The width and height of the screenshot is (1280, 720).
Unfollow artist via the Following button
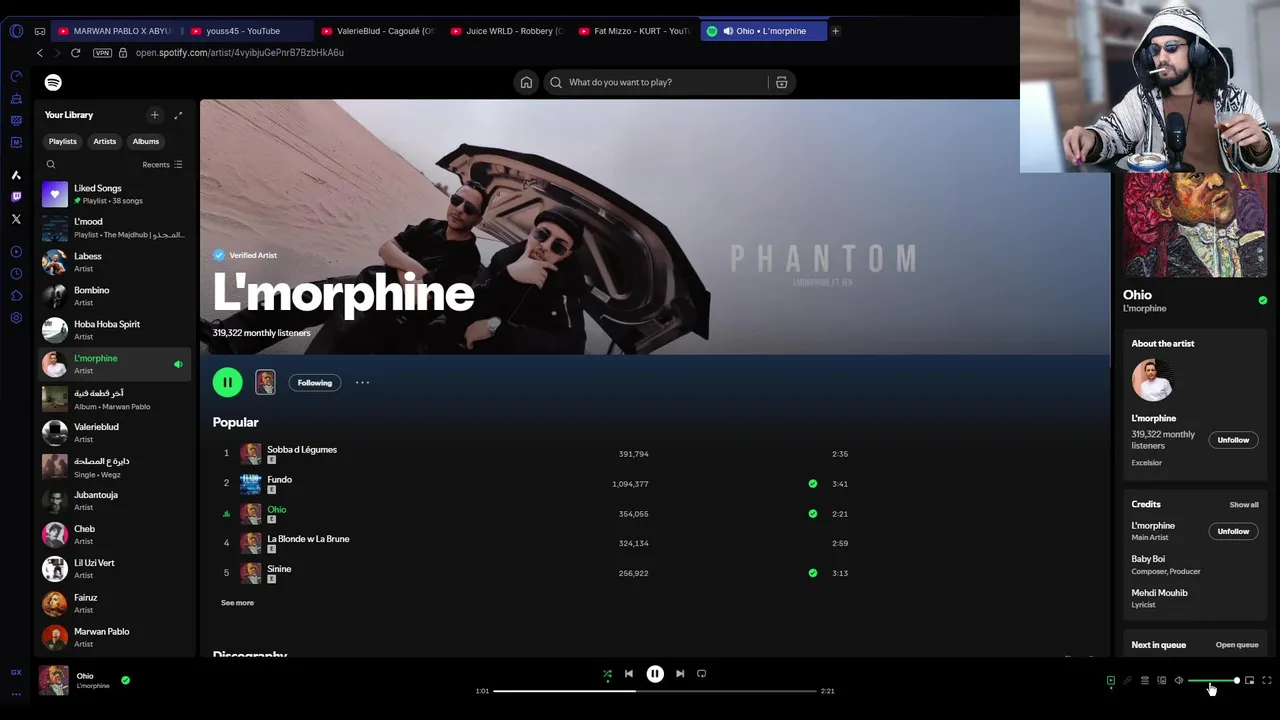[315, 382]
